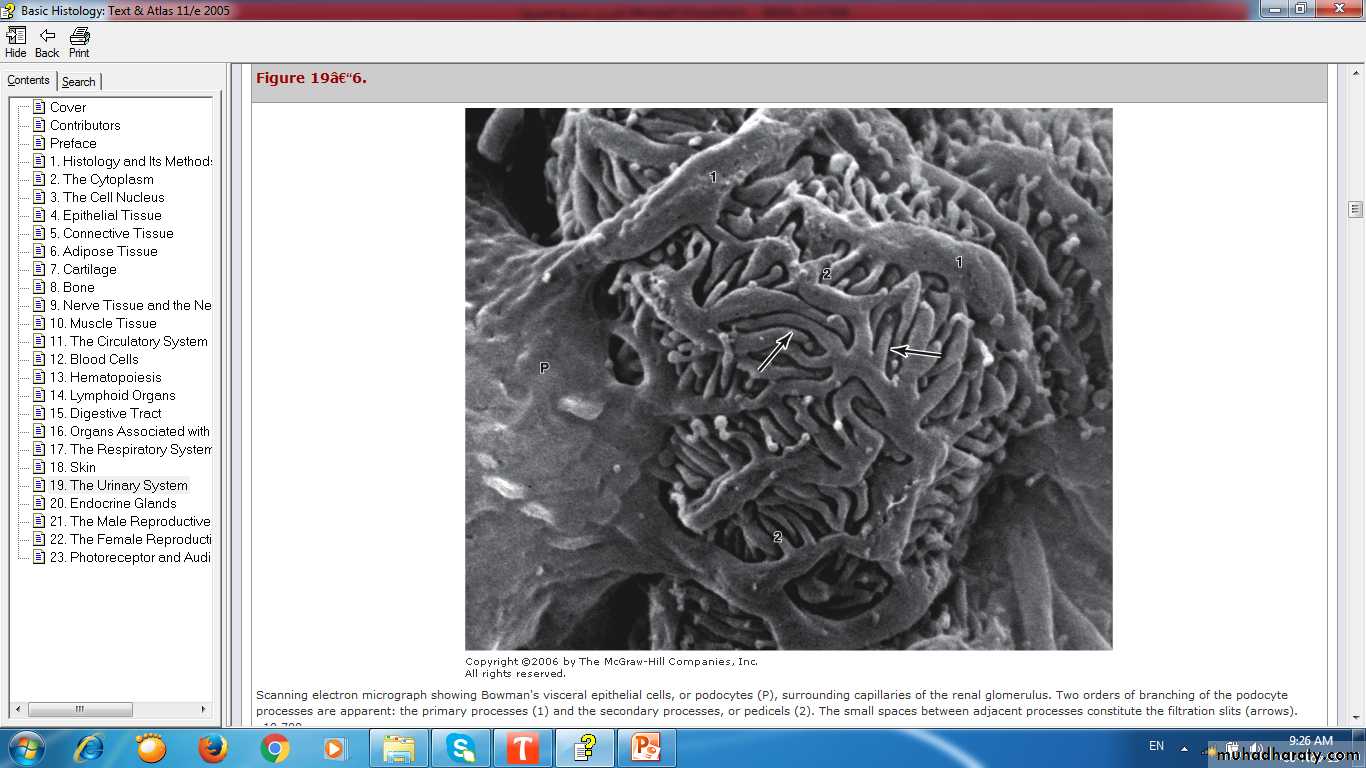Launch Firefox from the taskbar
This screenshot has width=1366, height=768.
(212, 748)
